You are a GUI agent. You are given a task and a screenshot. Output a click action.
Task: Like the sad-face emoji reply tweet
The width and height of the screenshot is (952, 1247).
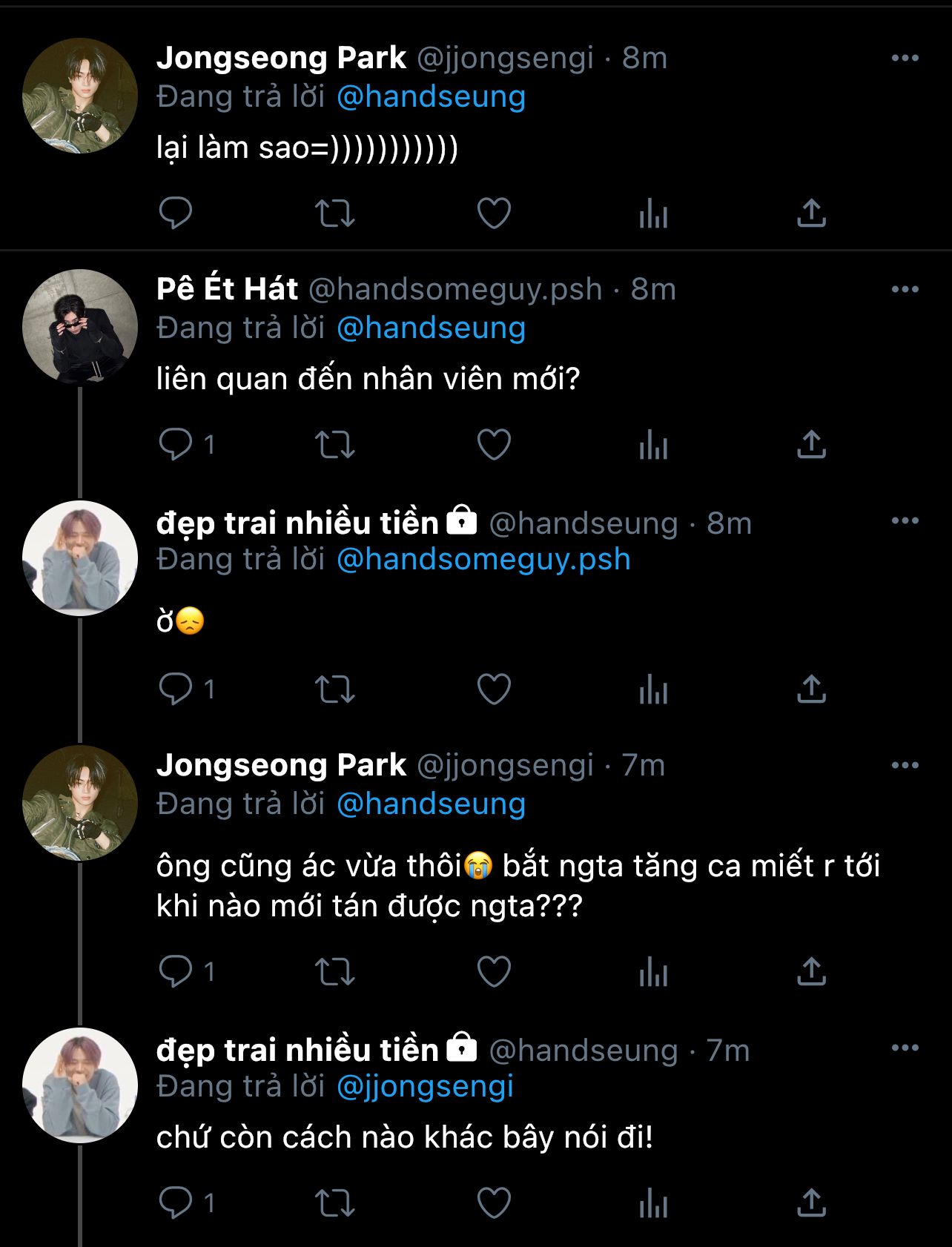[x=494, y=689]
